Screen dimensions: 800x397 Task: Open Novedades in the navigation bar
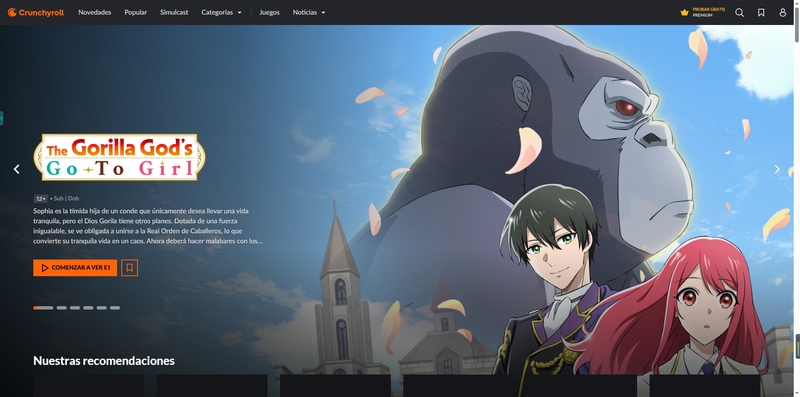point(94,12)
